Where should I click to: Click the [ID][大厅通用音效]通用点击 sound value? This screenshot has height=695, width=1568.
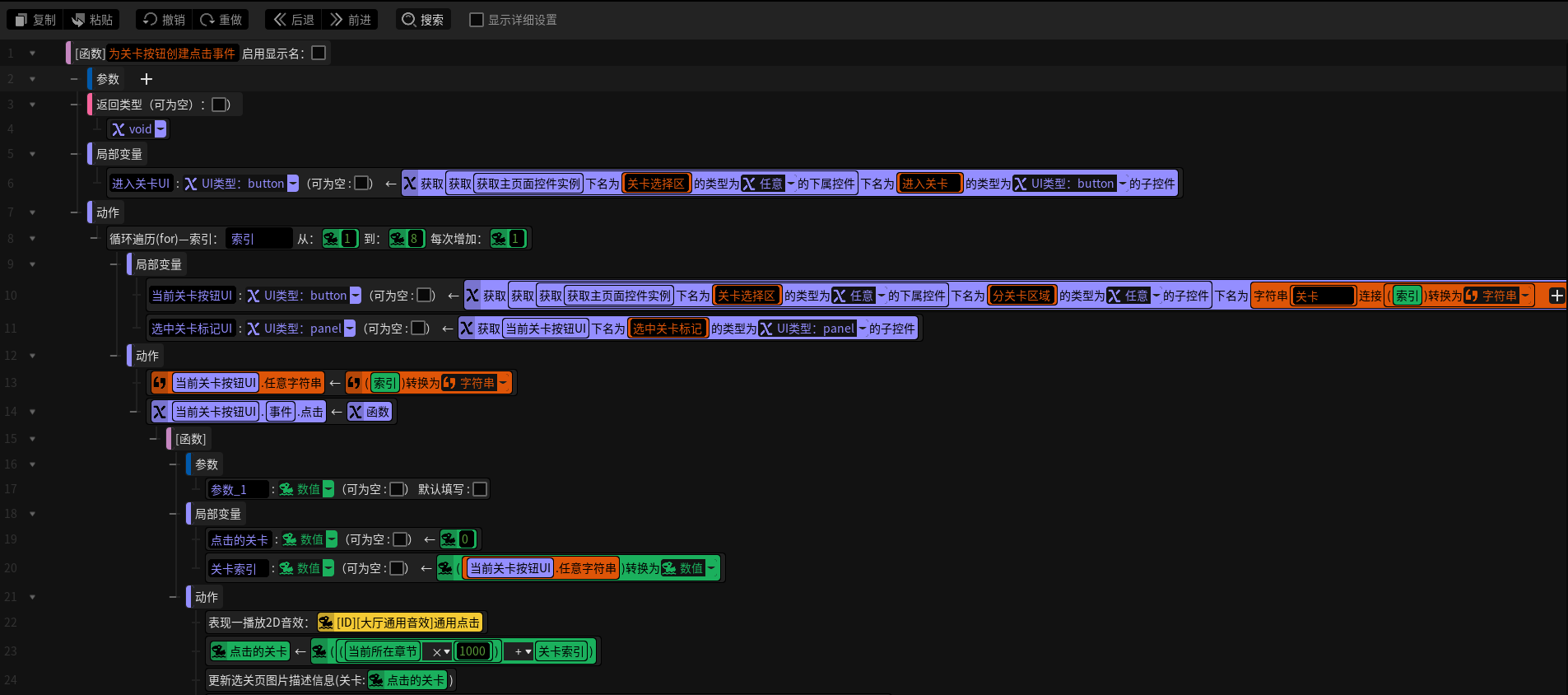(x=400, y=623)
